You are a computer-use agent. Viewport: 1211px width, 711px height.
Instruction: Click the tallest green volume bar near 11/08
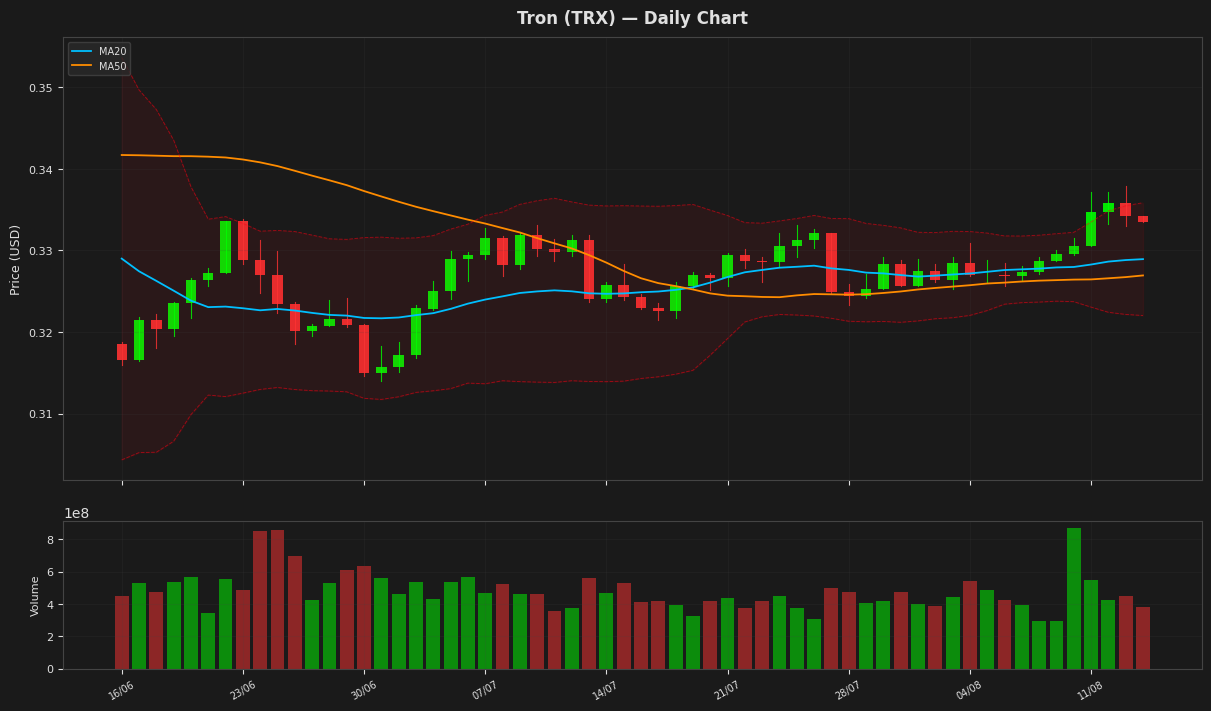pos(1074,598)
